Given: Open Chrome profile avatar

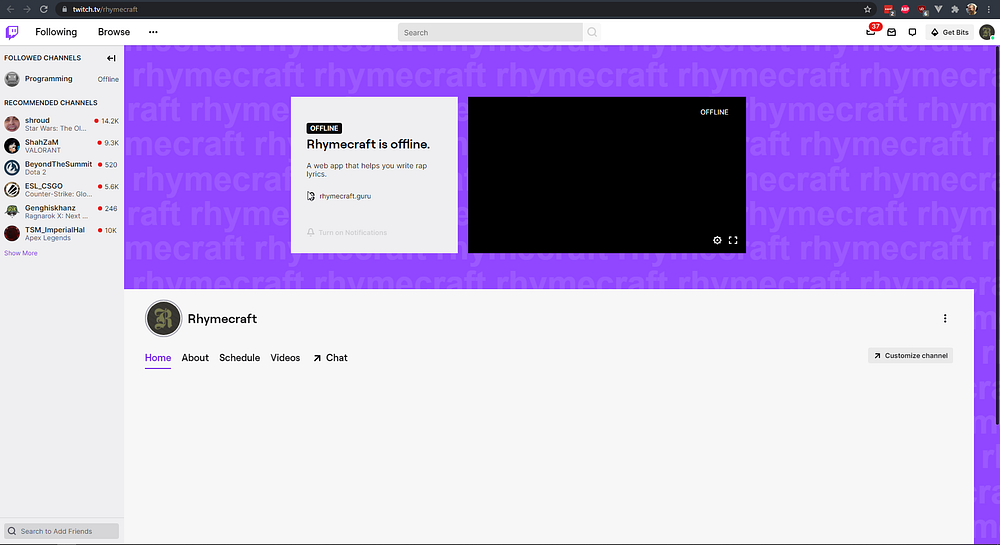Looking at the screenshot, I should (972, 9).
